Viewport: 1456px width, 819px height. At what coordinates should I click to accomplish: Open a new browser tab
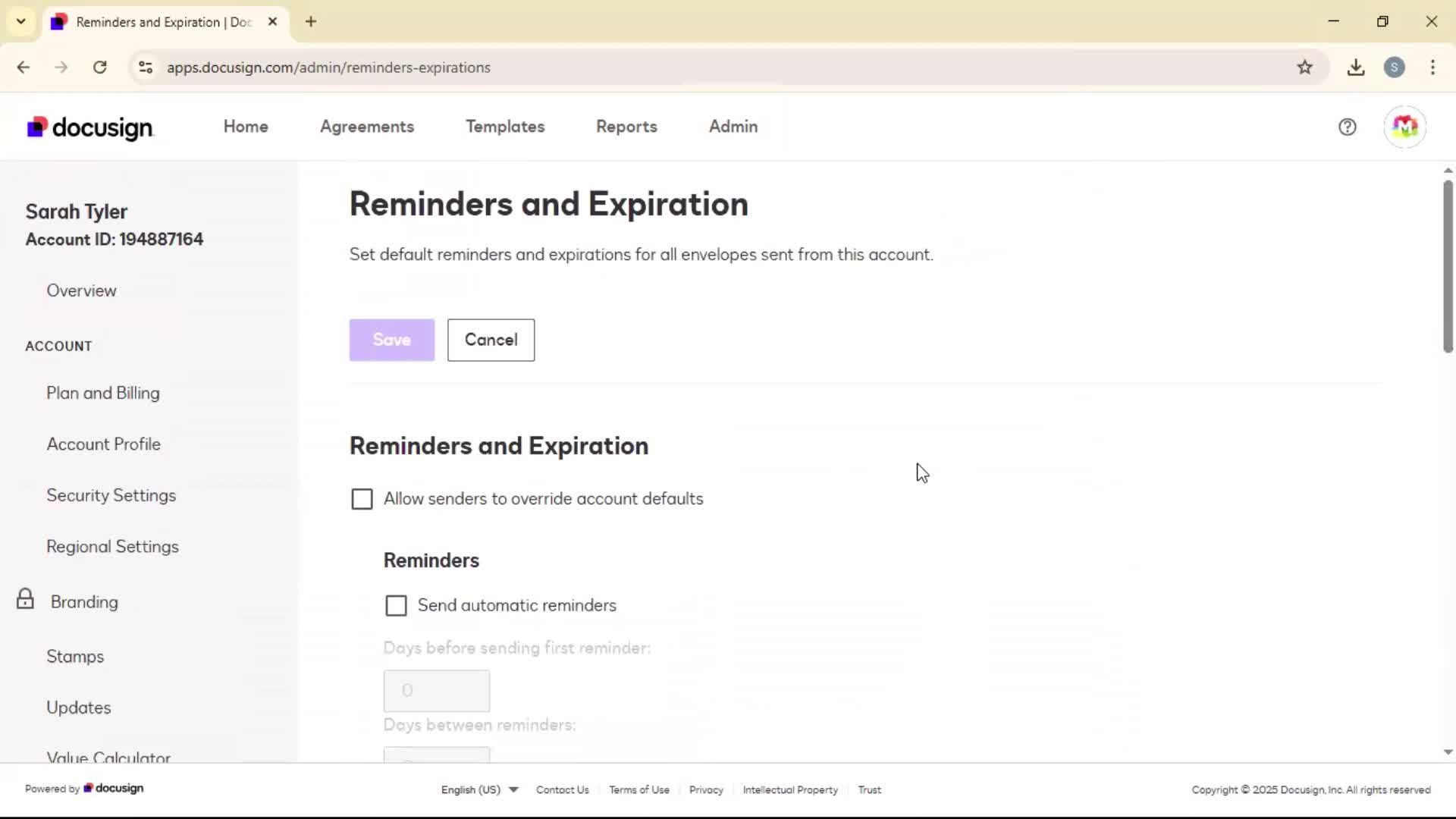311,22
